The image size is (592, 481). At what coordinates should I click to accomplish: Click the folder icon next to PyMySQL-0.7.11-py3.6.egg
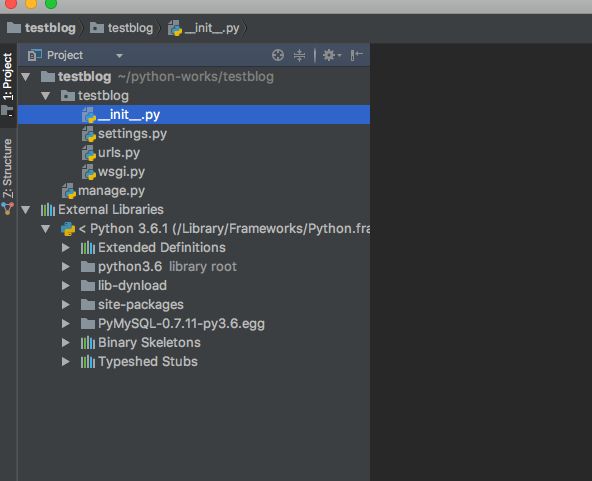point(88,324)
